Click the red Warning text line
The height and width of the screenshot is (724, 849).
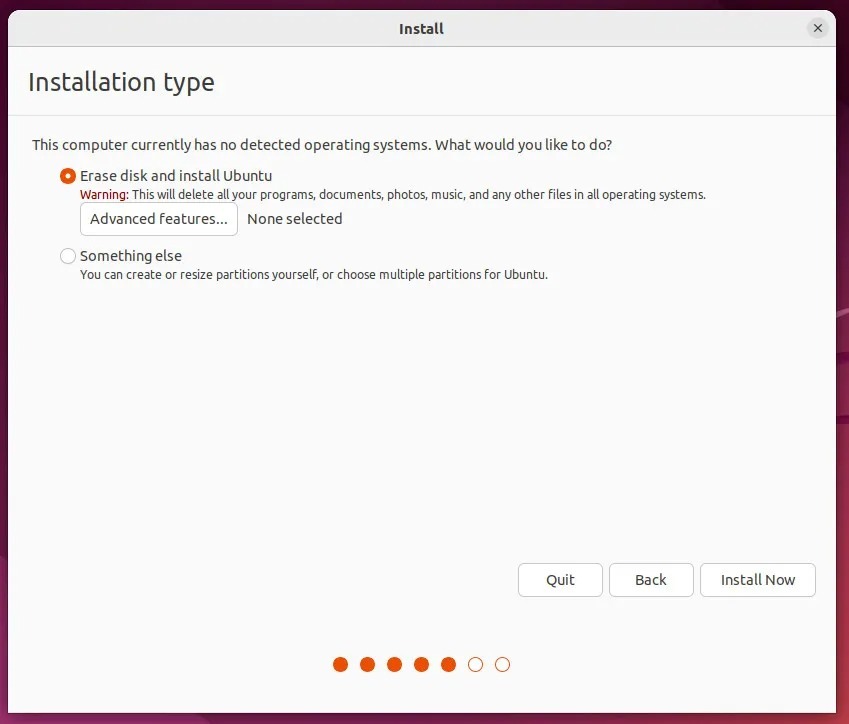(393, 195)
